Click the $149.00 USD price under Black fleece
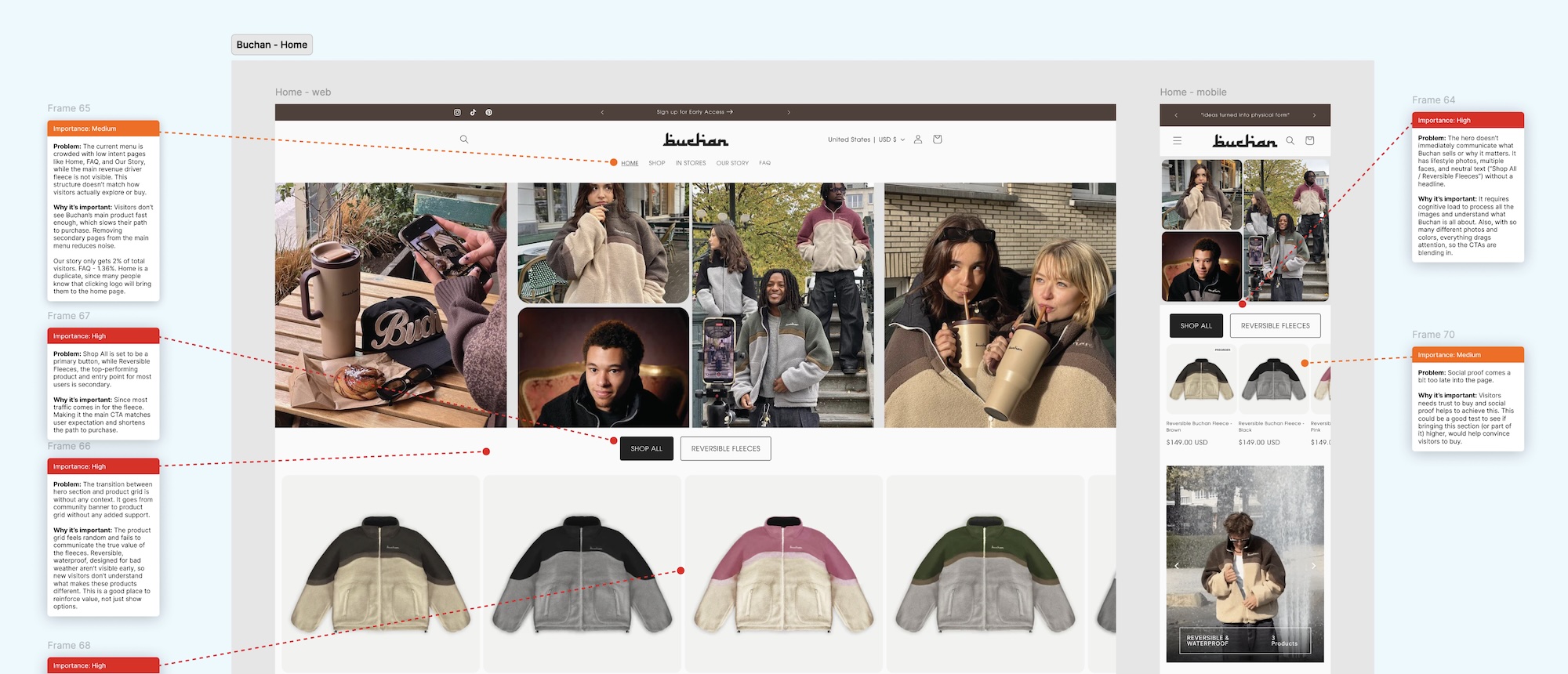 tap(1259, 443)
